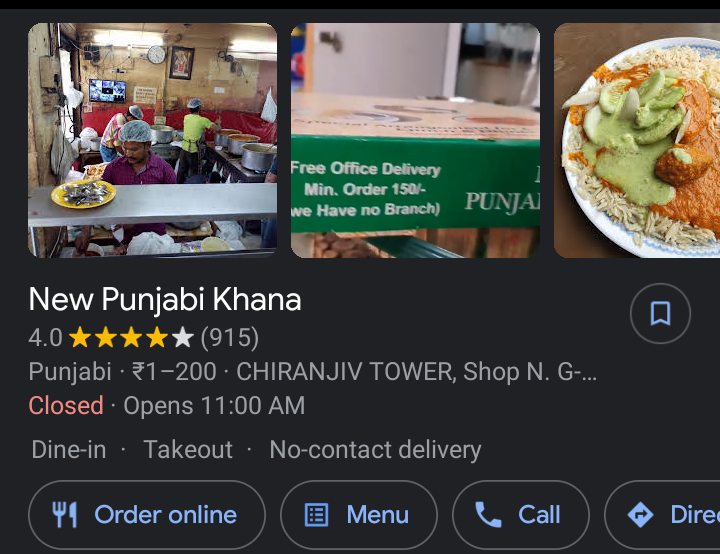The width and height of the screenshot is (720, 554).
Task: Click the Order online button label
Action: pyautogui.click(x=165, y=514)
